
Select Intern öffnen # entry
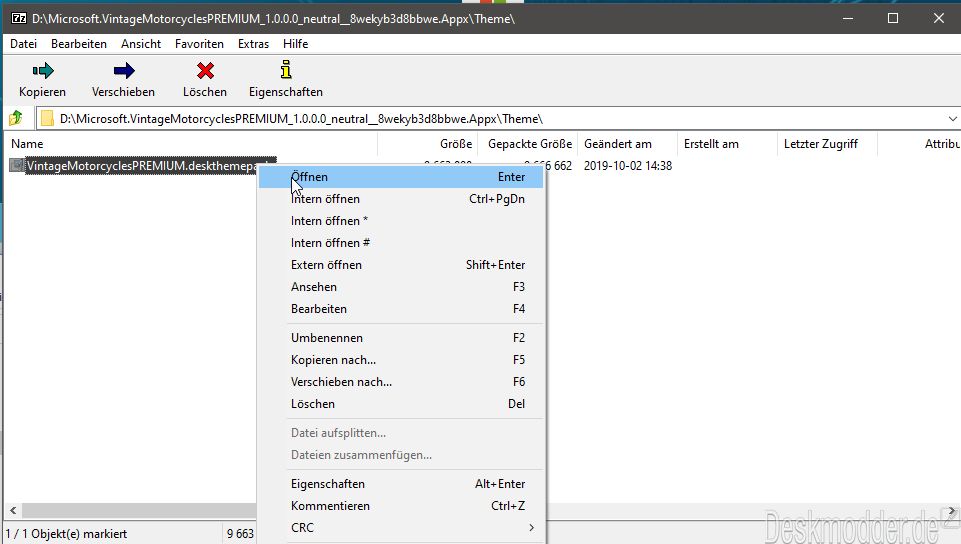[x=401, y=243]
